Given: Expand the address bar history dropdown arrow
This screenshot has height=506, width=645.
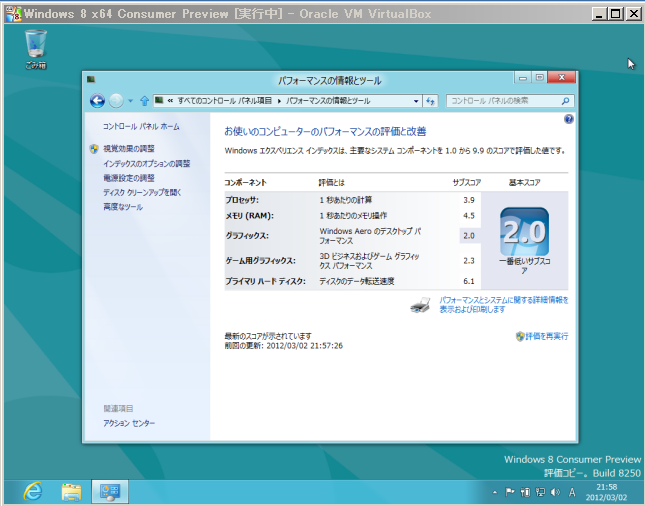Looking at the screenshot, I should pyautogui.click(x=415, y=101).
